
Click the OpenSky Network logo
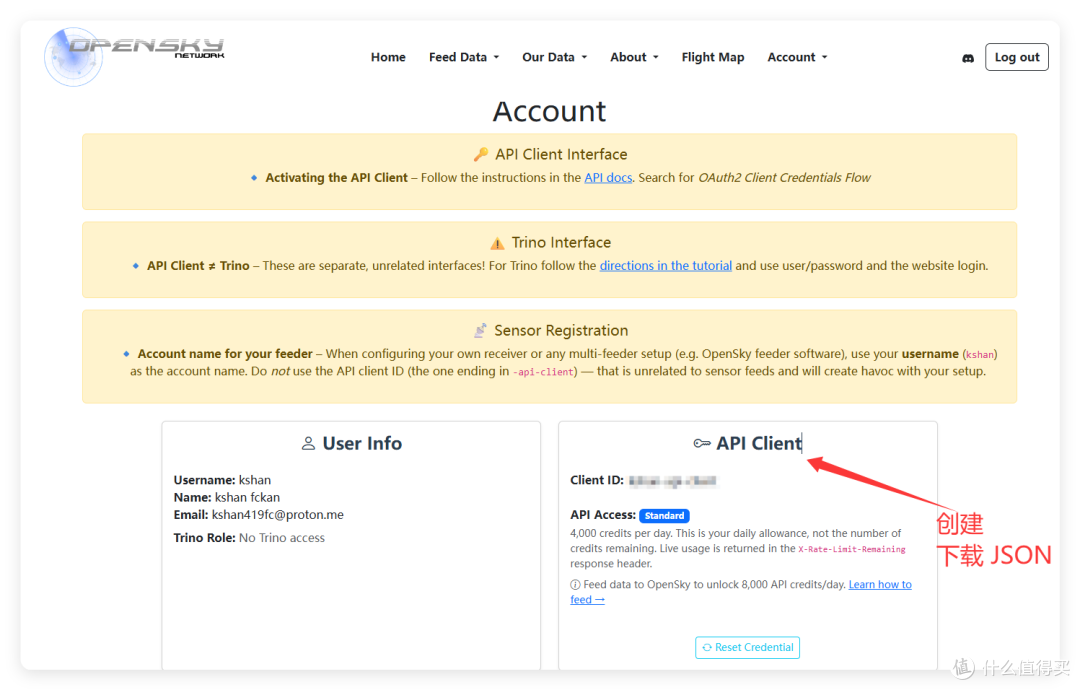coord(134,56)
